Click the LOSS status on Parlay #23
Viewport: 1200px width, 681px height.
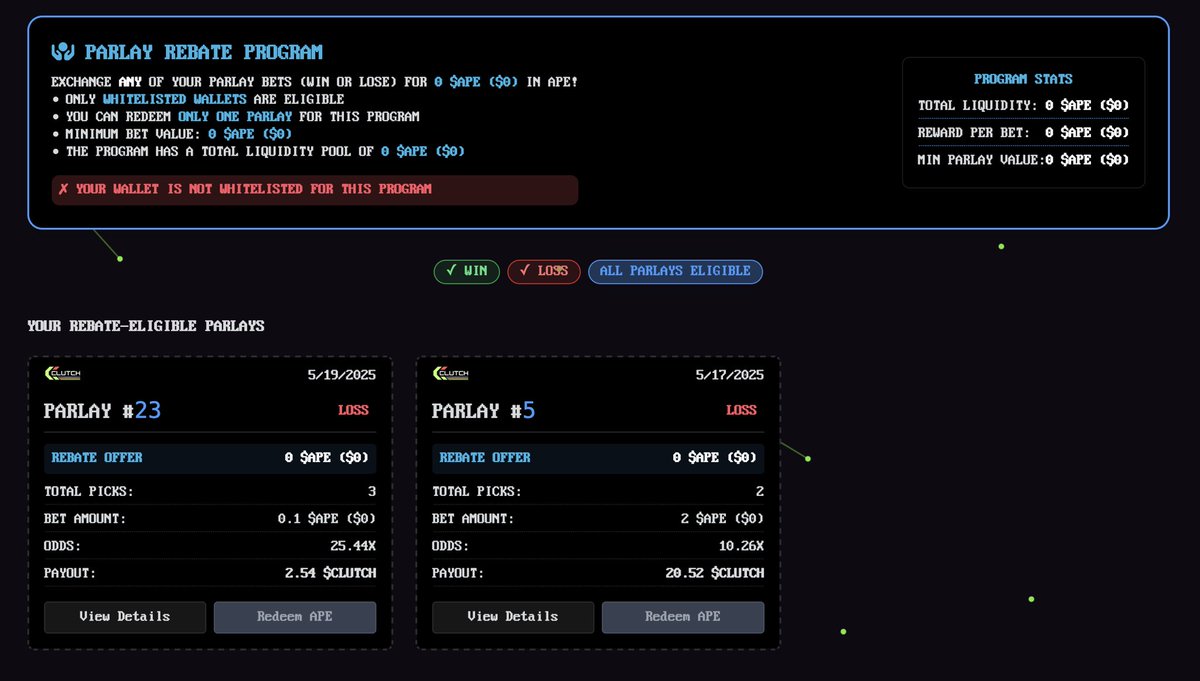tap(353, 410)
